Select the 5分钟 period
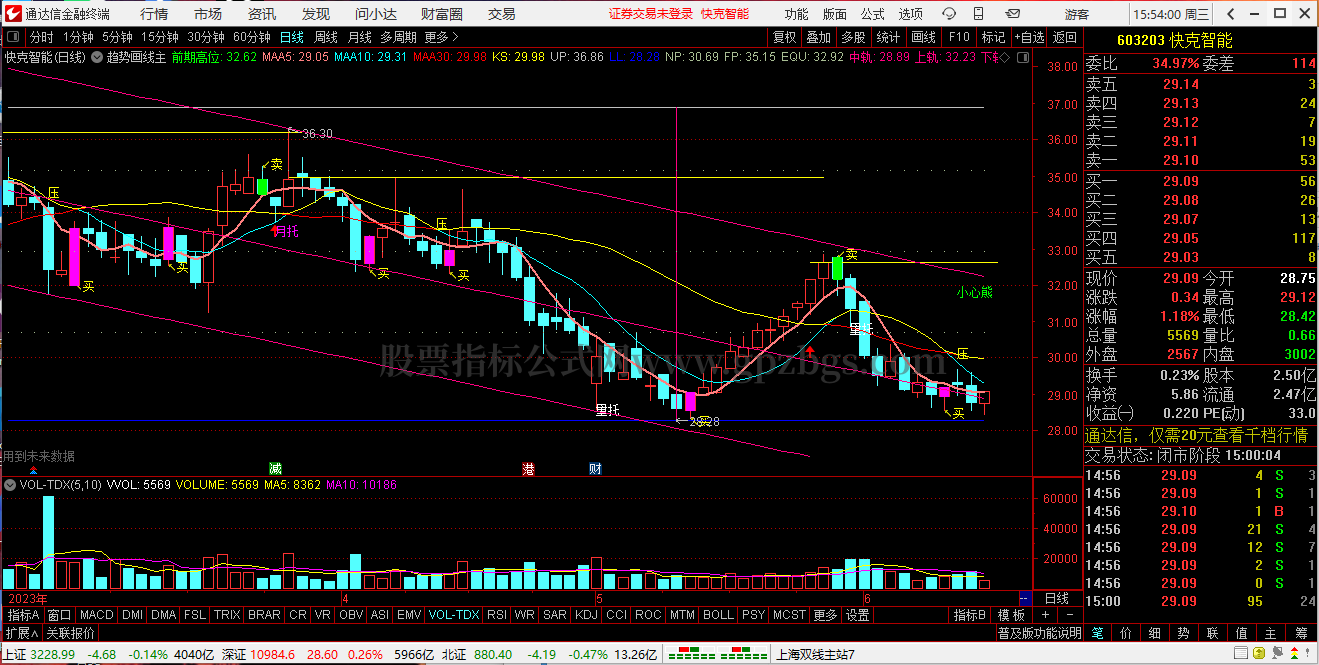 click(x=118, y=37)
